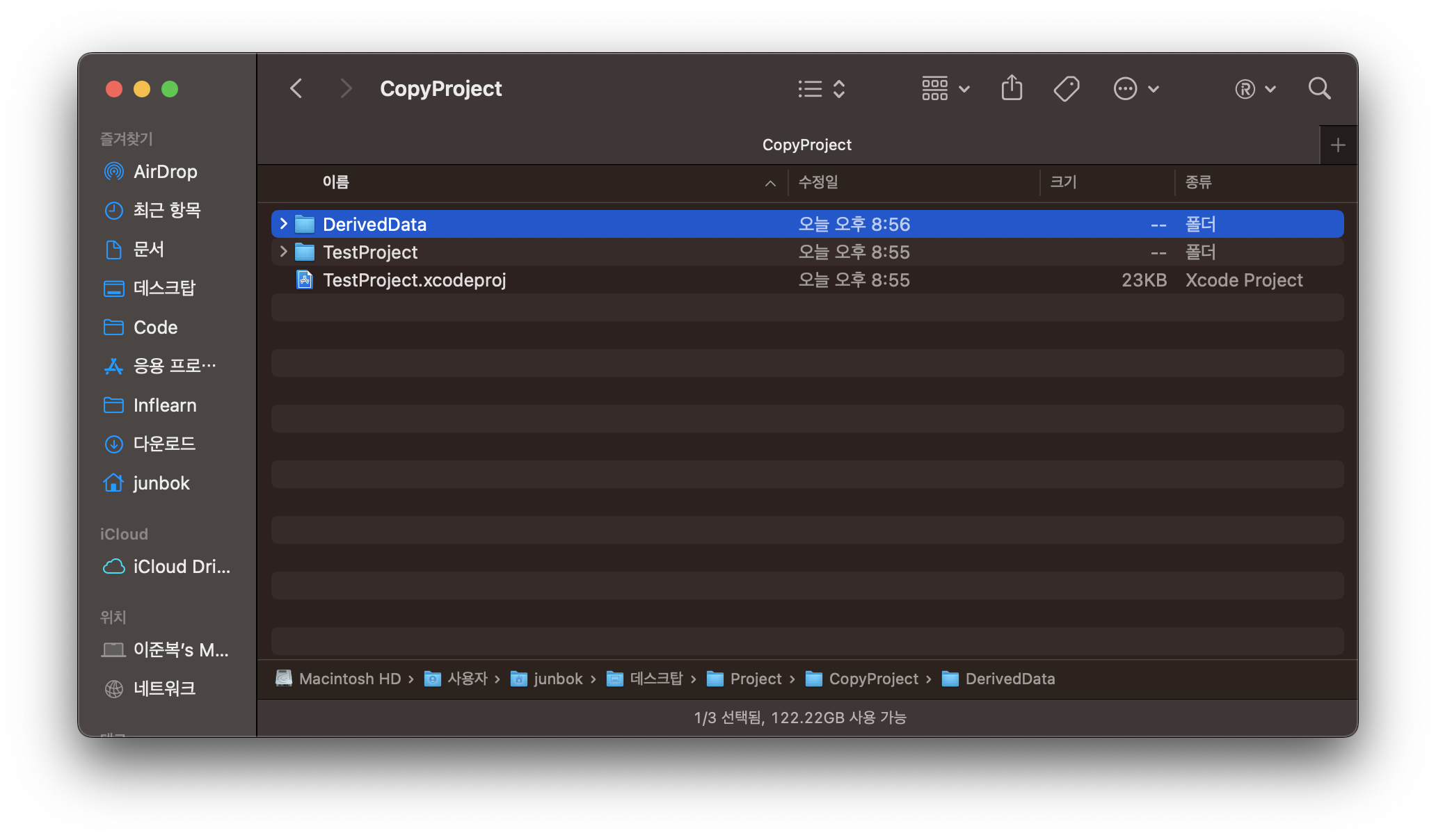The image size is (1436, 840).
Task: Click Project in the path bar
Action: coord(755,679)
